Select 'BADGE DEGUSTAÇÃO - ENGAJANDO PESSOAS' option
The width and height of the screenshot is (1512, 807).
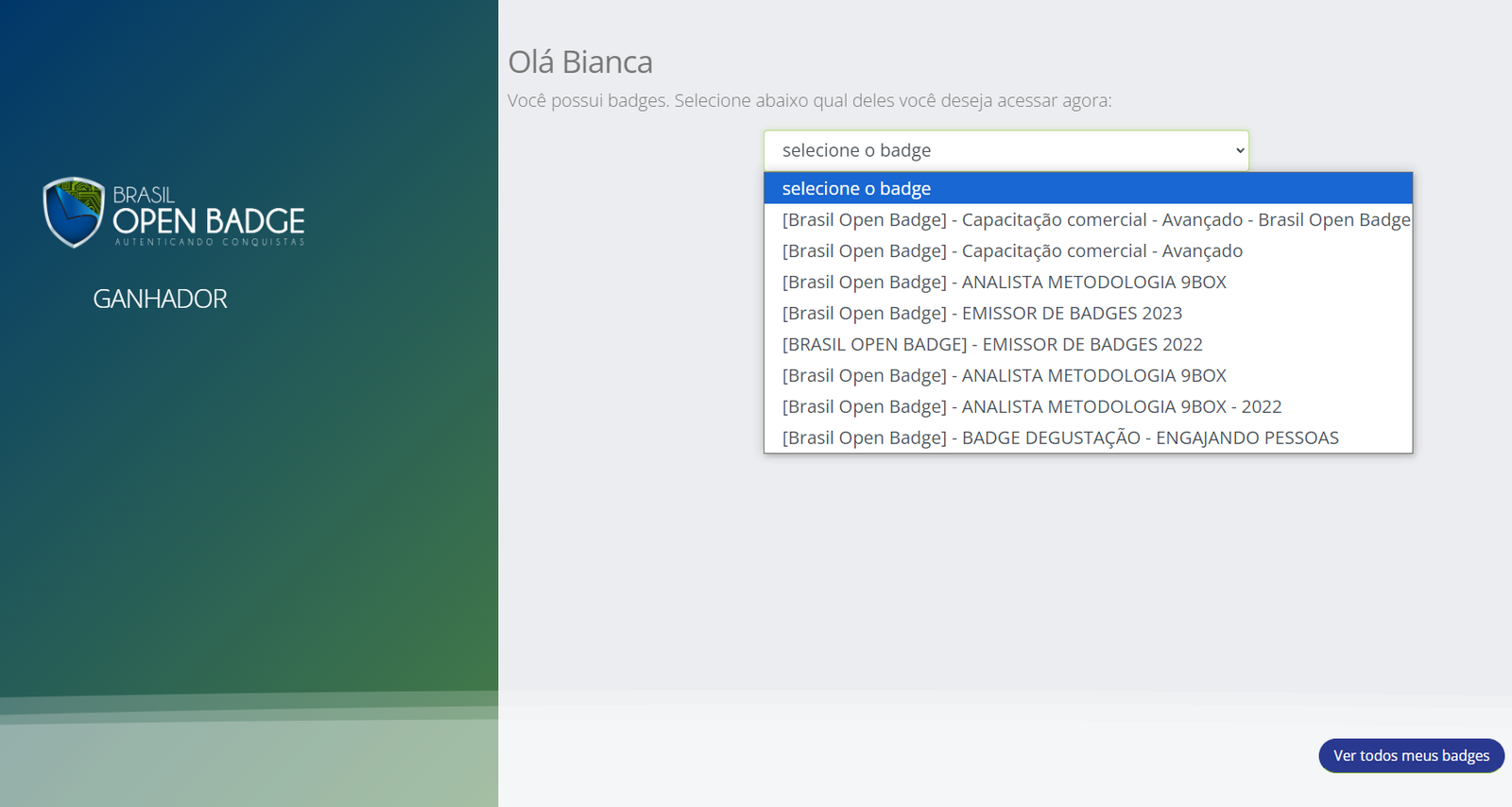(x=1088, y=438)
